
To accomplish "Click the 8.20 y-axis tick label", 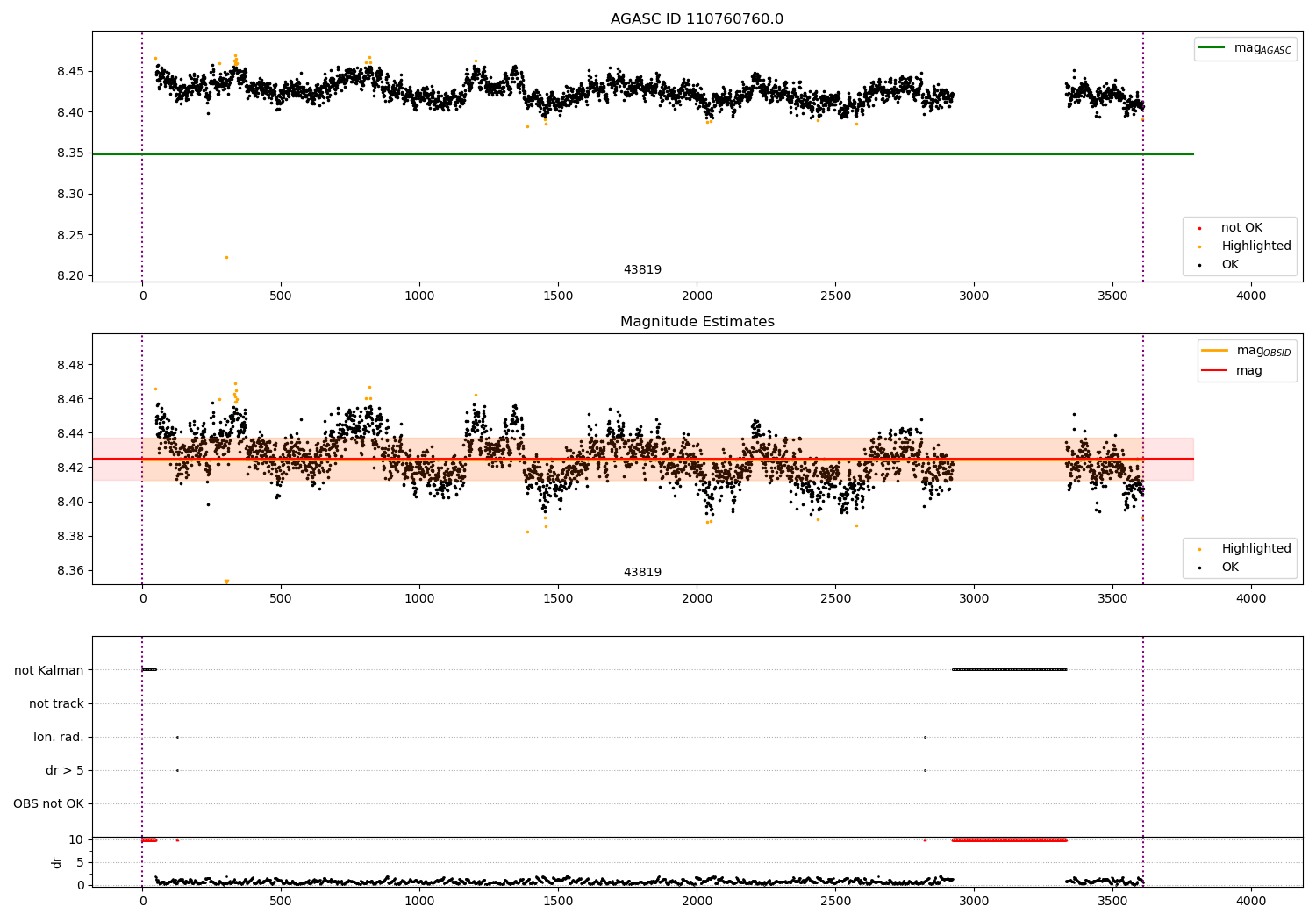I will click(x=71, y=276).
